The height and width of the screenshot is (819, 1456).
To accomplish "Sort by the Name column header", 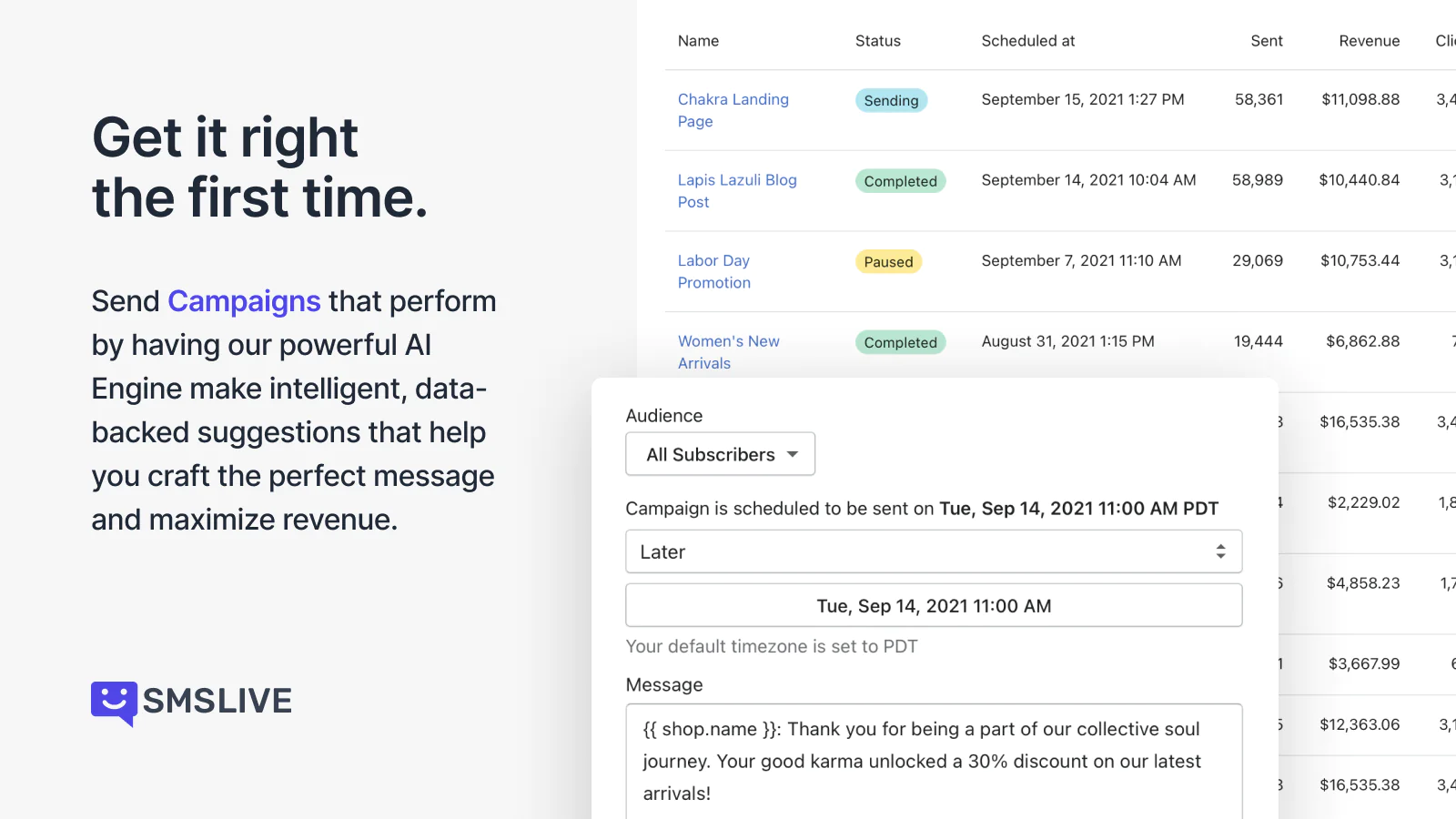I will 698,41.
